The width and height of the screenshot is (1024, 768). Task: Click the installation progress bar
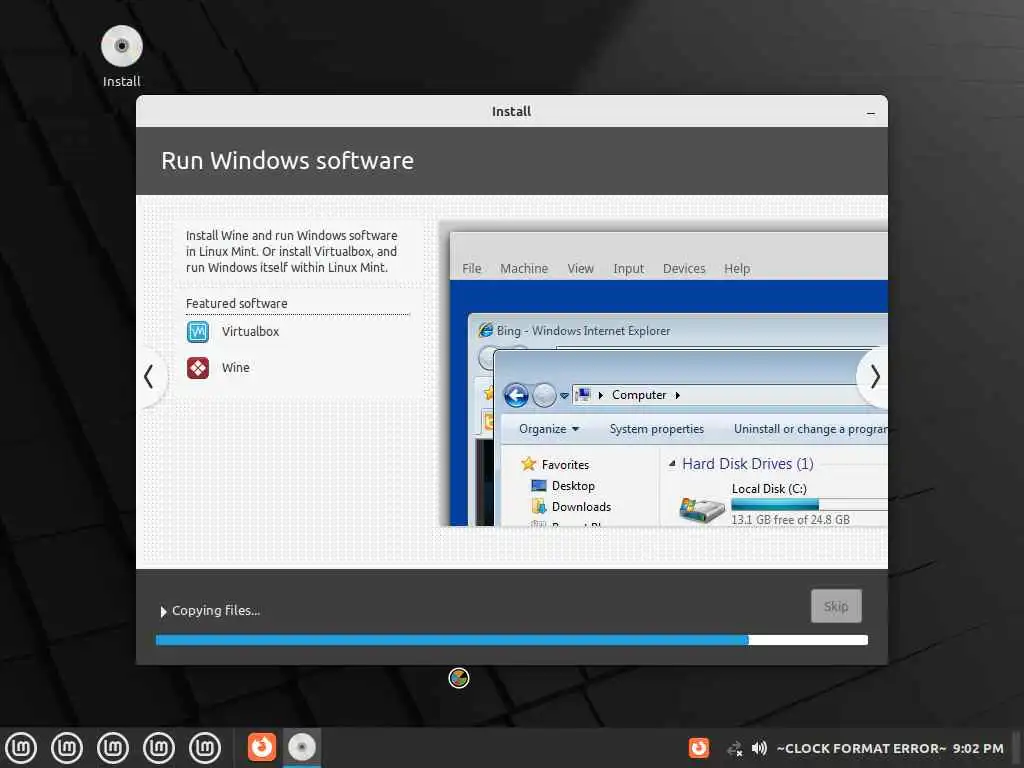tap(512, 641)
